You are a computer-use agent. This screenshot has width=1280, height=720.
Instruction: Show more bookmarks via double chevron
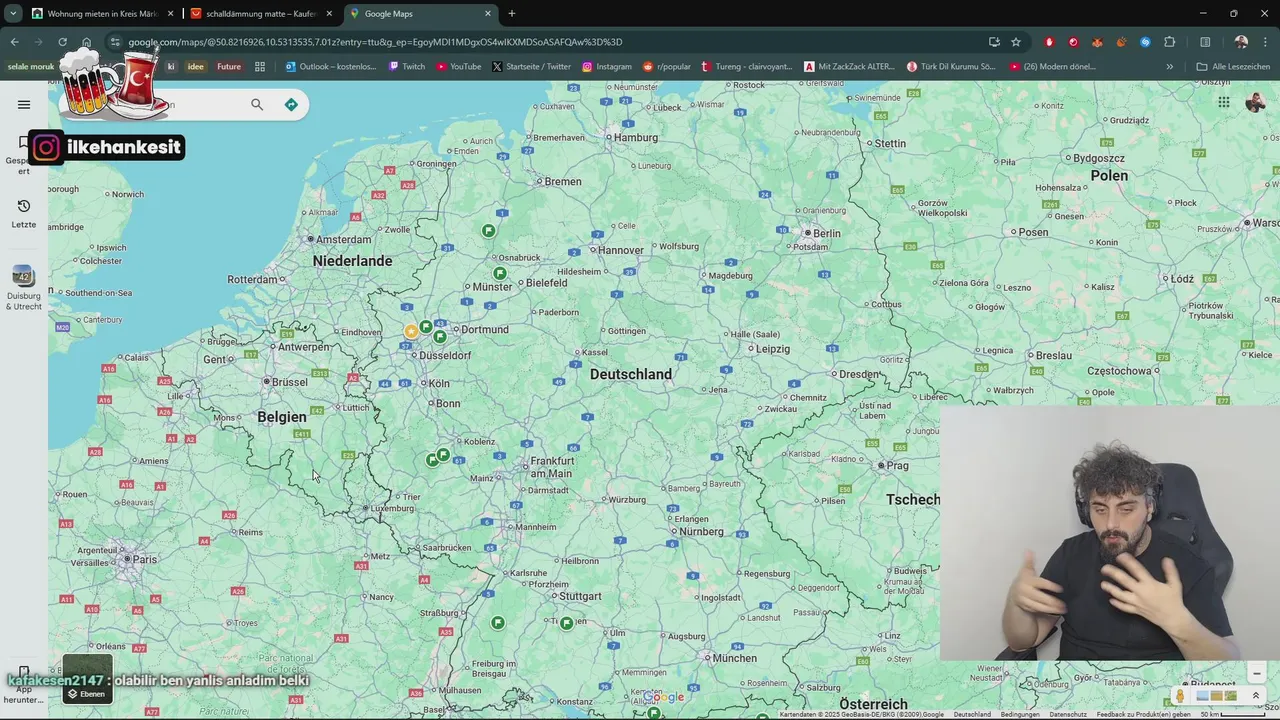[1169, 67]
